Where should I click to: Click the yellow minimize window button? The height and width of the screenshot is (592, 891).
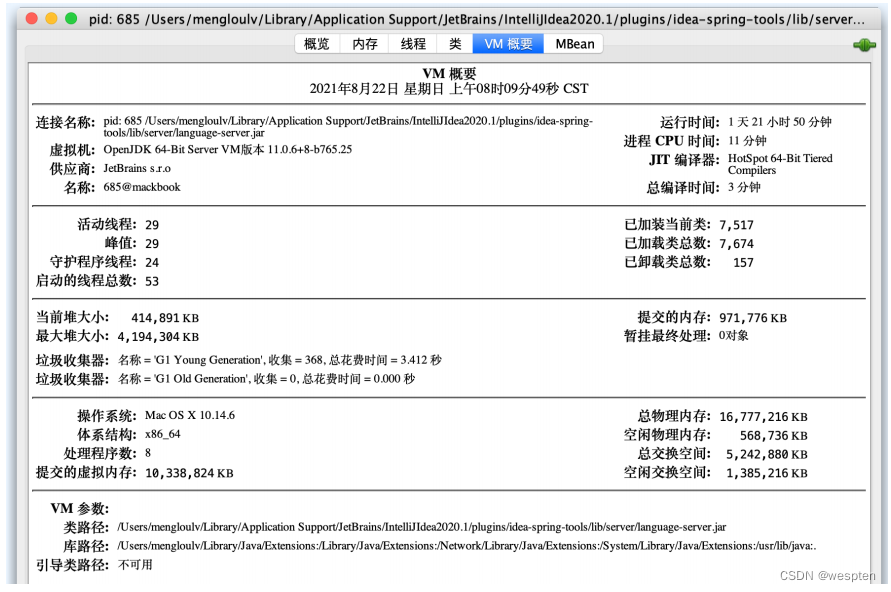coord(51,18)
